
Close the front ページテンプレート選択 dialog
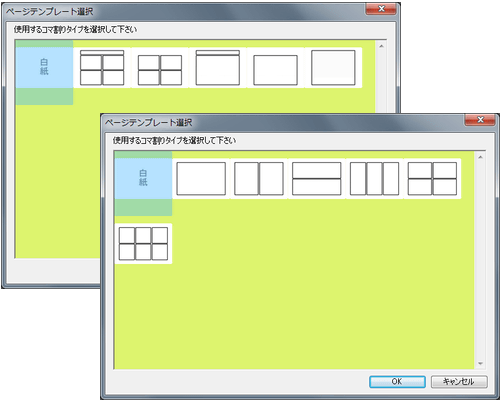[x=480, y=120]
